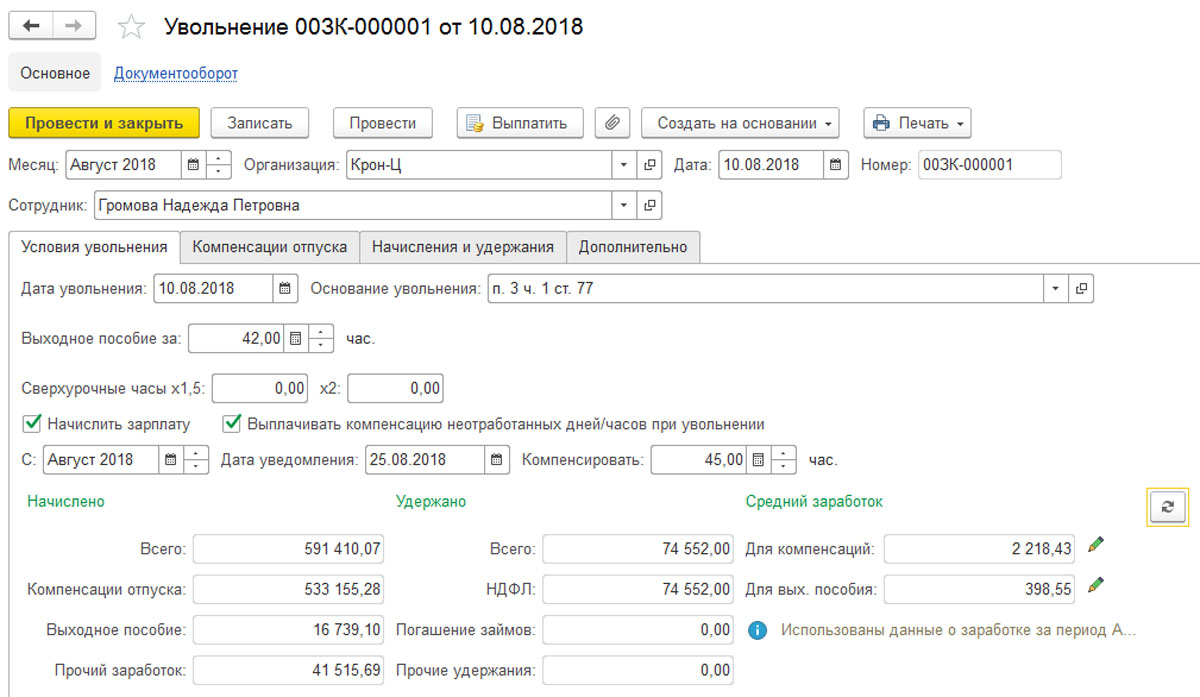Toggle the Начислить зарплату checkbox
1200x697 pixels.
point(31,424)
